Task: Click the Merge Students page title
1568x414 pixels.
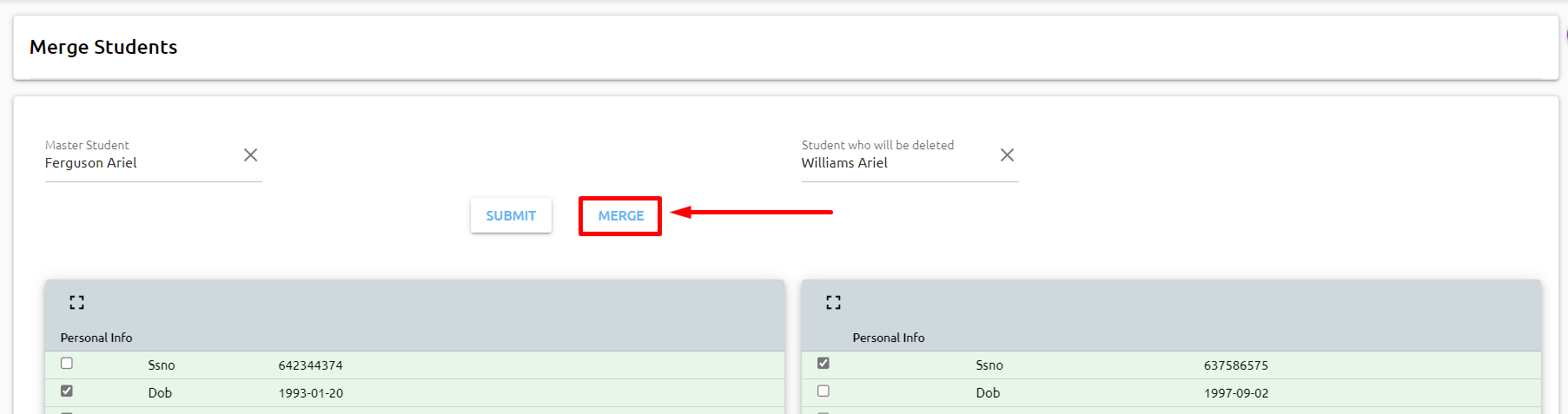Action: [x=103, y=47]
